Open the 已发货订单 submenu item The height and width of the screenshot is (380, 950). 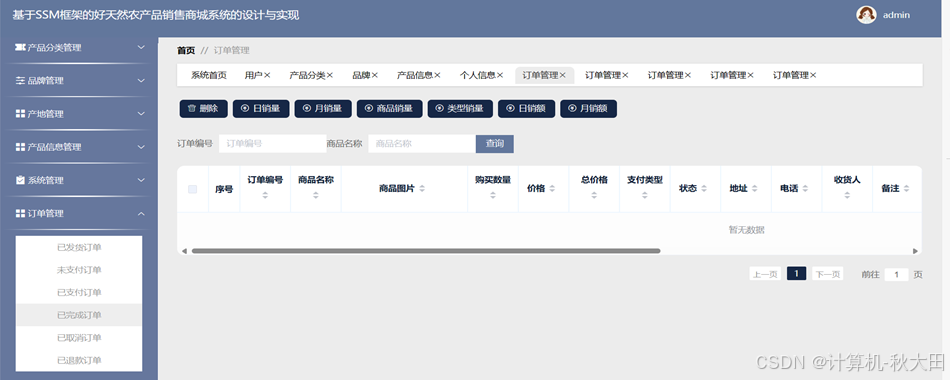[79, 247]
